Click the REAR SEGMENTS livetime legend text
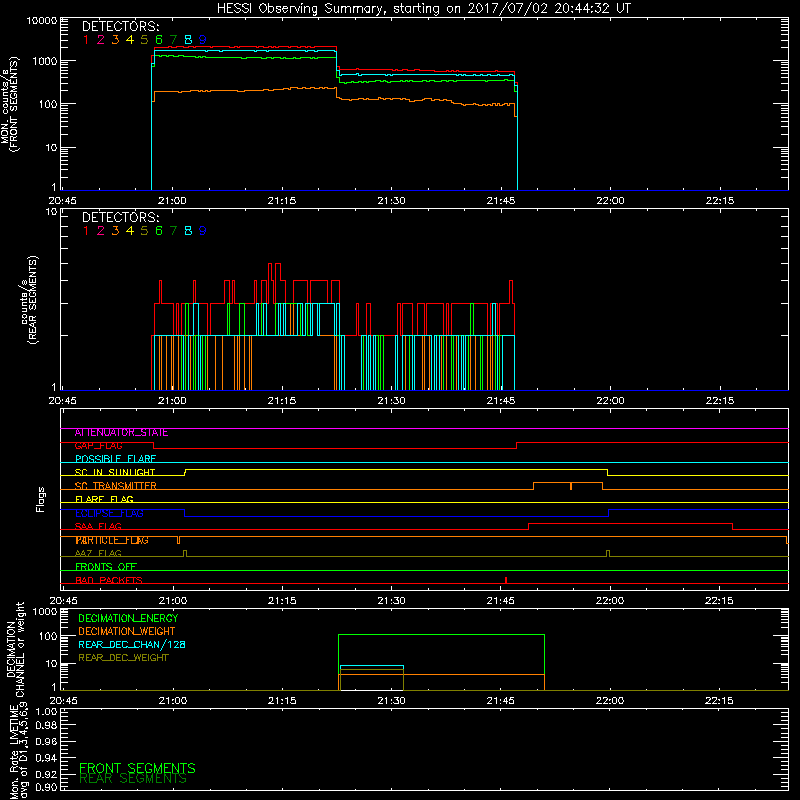The image size is (800, 800). pos(133,779)
